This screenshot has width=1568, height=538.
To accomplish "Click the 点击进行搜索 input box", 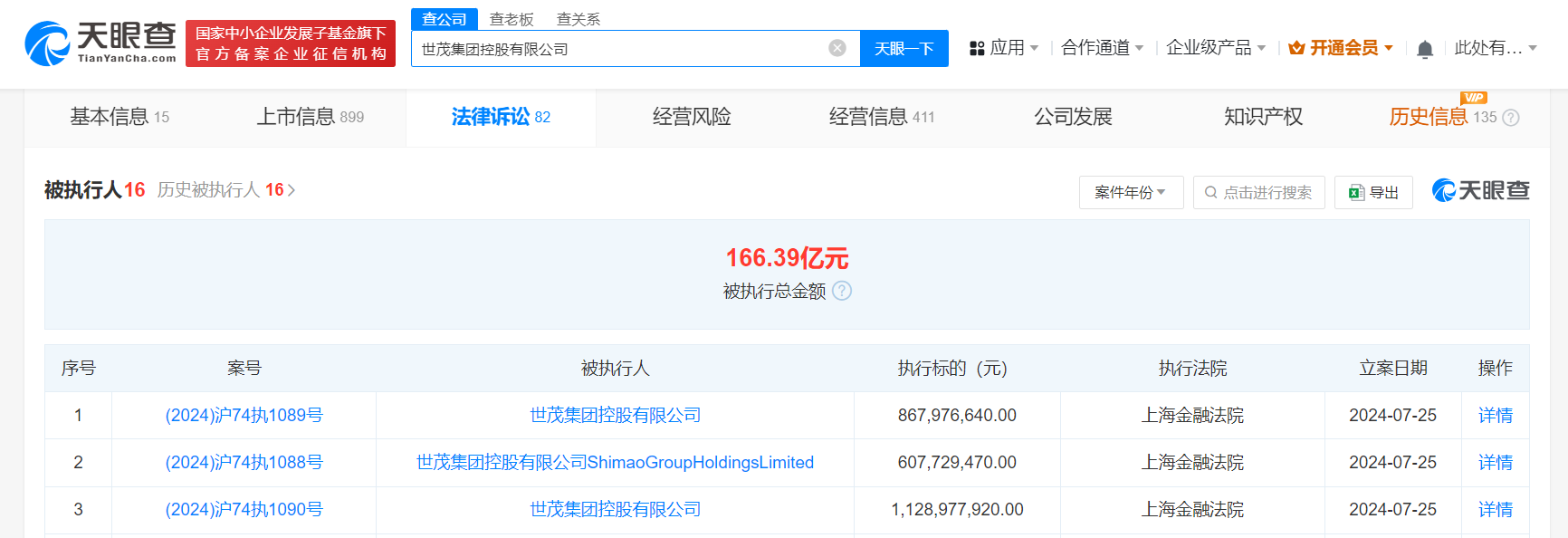I will pos(1258,192).
